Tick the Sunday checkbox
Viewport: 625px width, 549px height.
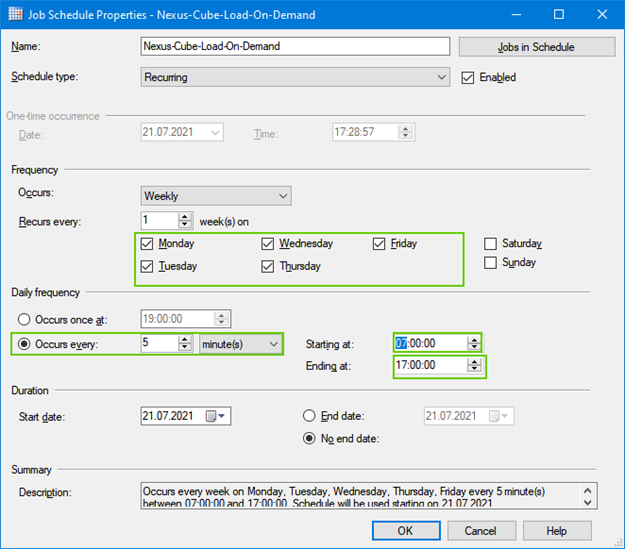point(491,263)
